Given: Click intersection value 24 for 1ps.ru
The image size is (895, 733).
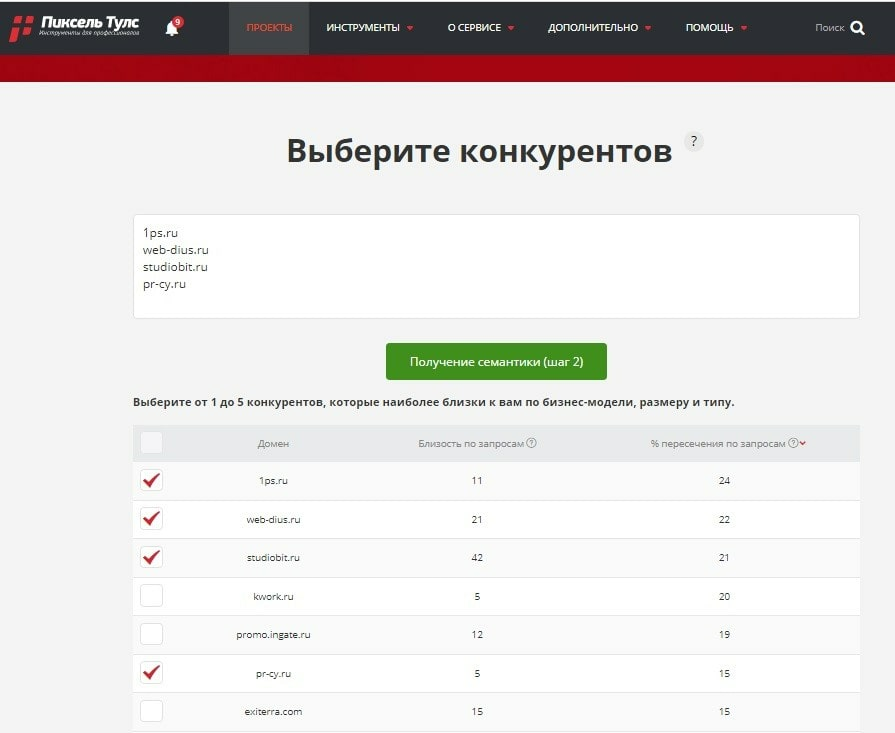Looking at the screenshot, I should click(x=724, y=481).
